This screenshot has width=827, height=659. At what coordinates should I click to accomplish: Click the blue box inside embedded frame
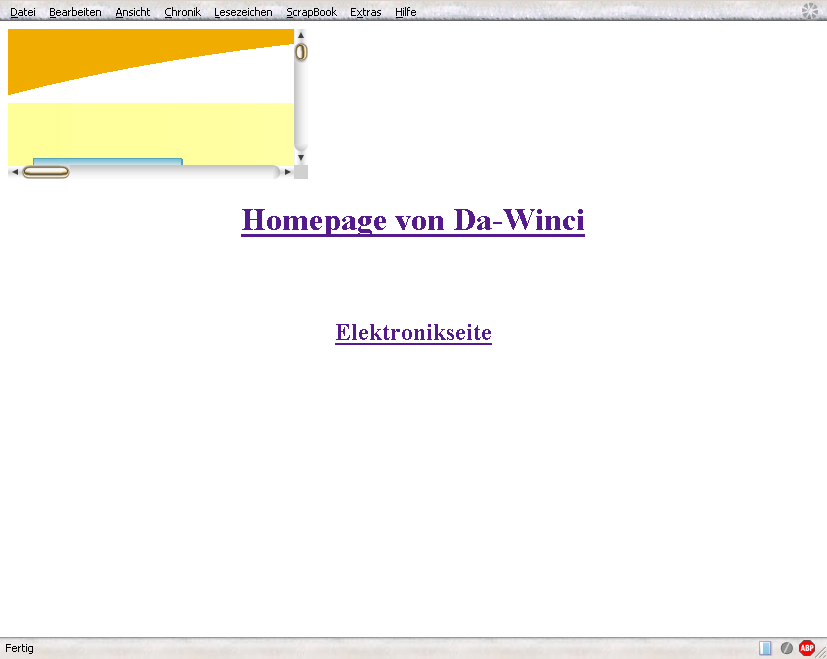point(108,161)
